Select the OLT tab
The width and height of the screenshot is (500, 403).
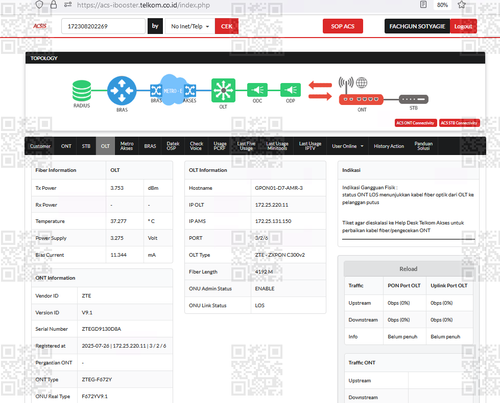(x=105, y=146)
